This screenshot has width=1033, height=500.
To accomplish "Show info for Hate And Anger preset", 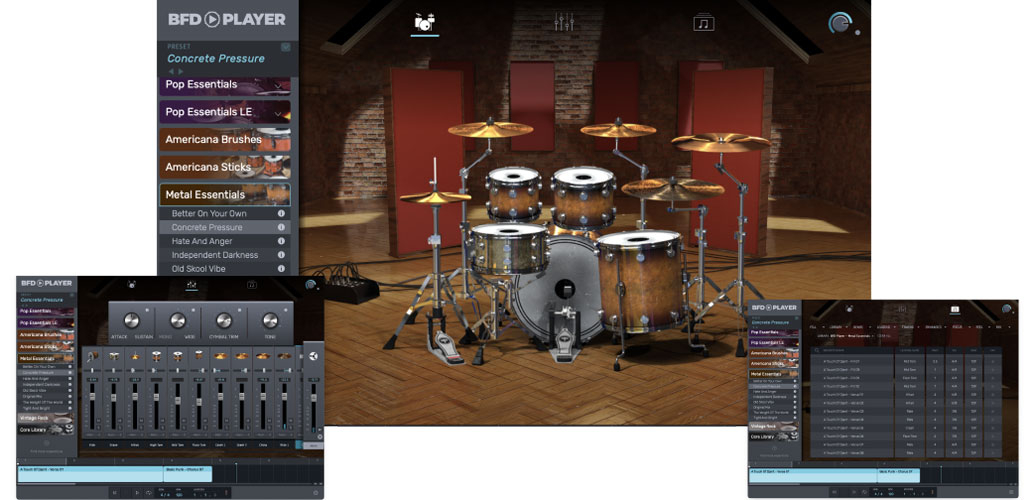I will click(x=281, y=241).
